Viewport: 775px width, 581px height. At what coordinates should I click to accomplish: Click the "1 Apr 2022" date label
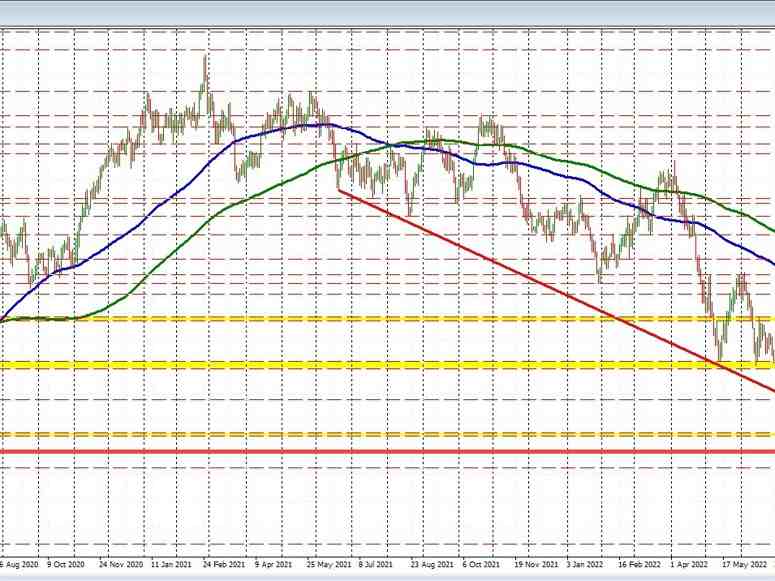(x=689, y=564)
